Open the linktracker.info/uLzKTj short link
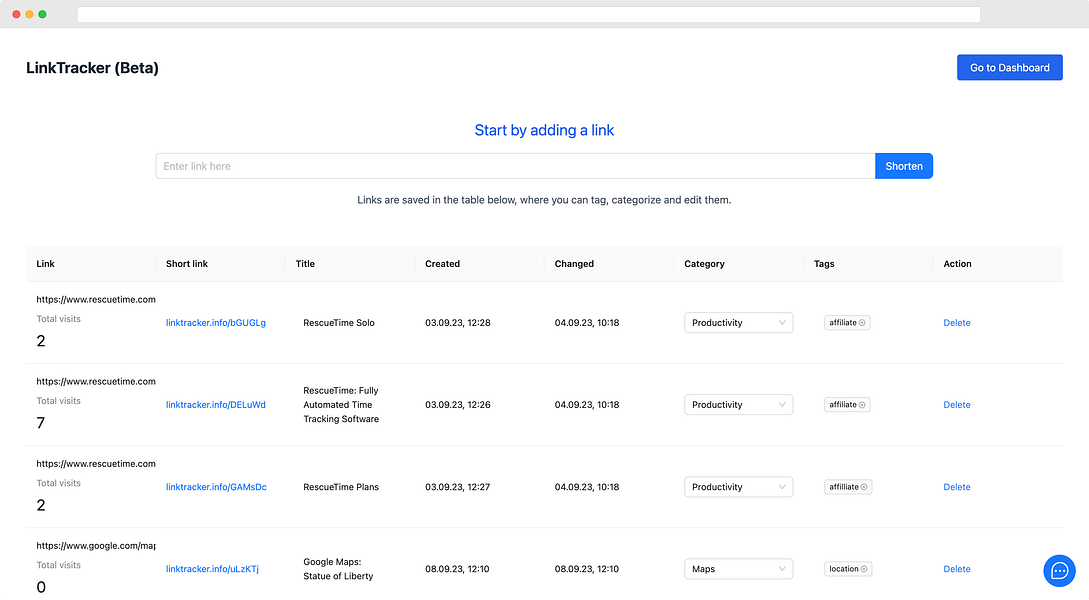The width and height of the screenshot is (1089, 600). 211,568
